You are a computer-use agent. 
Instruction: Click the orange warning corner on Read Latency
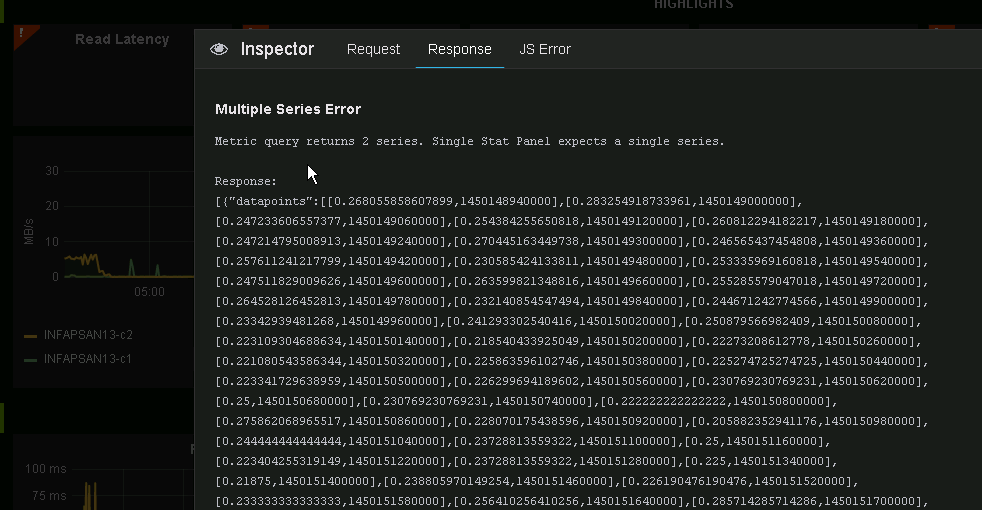coord(21,35)
